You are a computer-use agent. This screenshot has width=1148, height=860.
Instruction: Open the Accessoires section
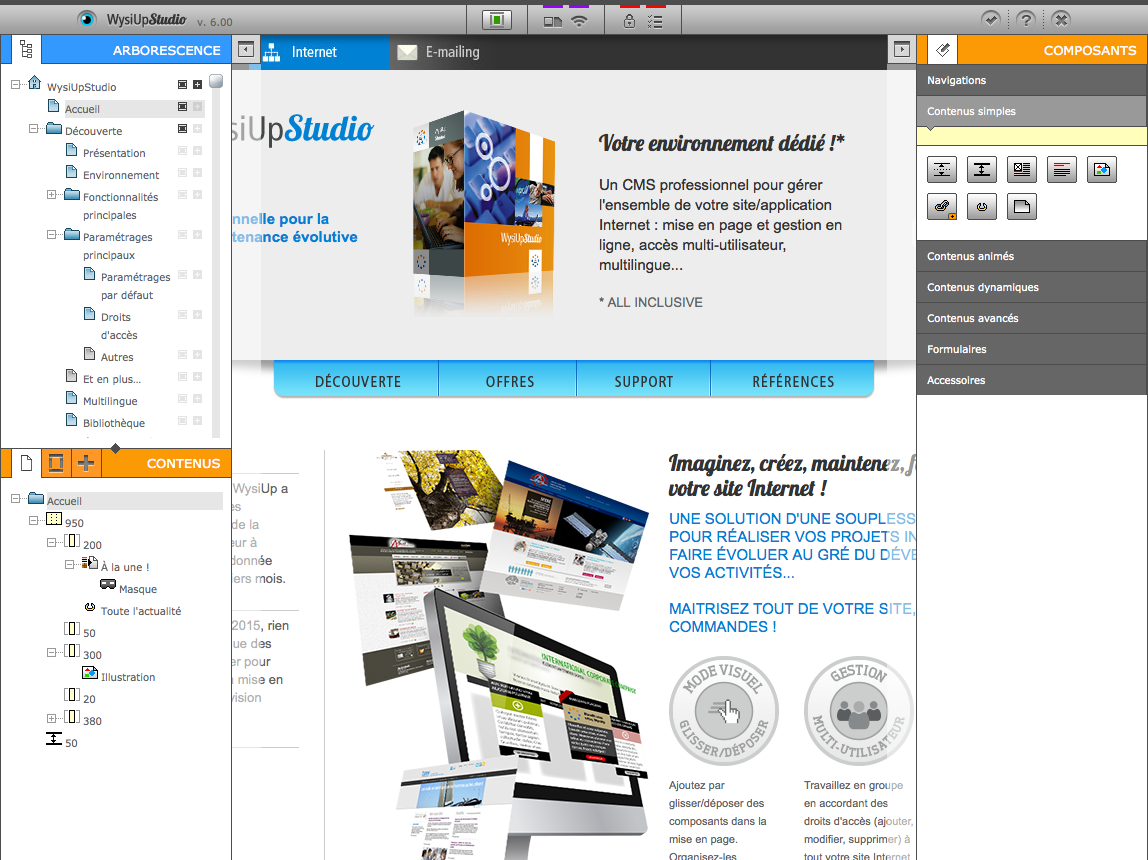point(1032,380)
